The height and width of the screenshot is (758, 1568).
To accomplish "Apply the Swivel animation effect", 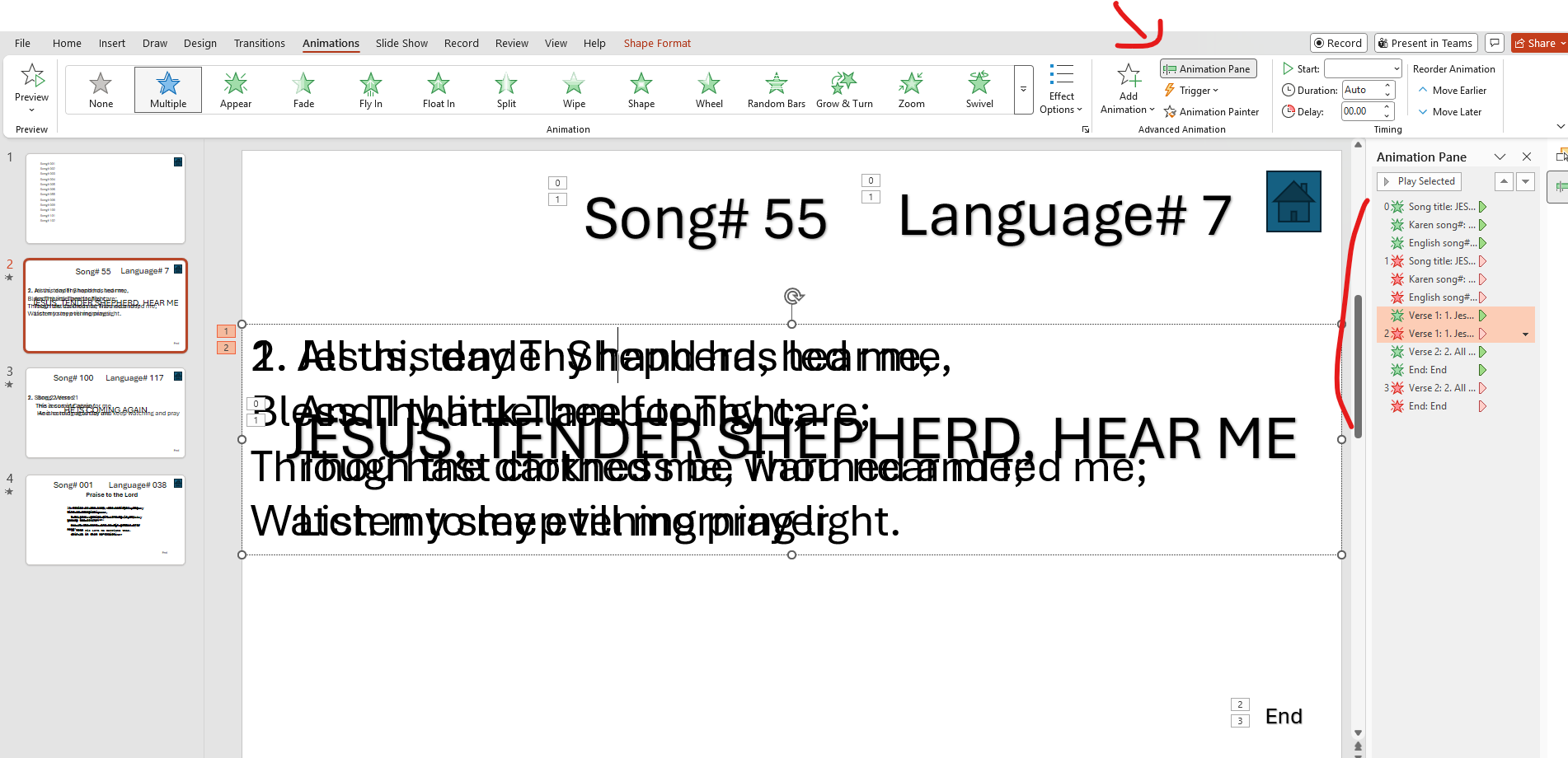I will point(979,90).
